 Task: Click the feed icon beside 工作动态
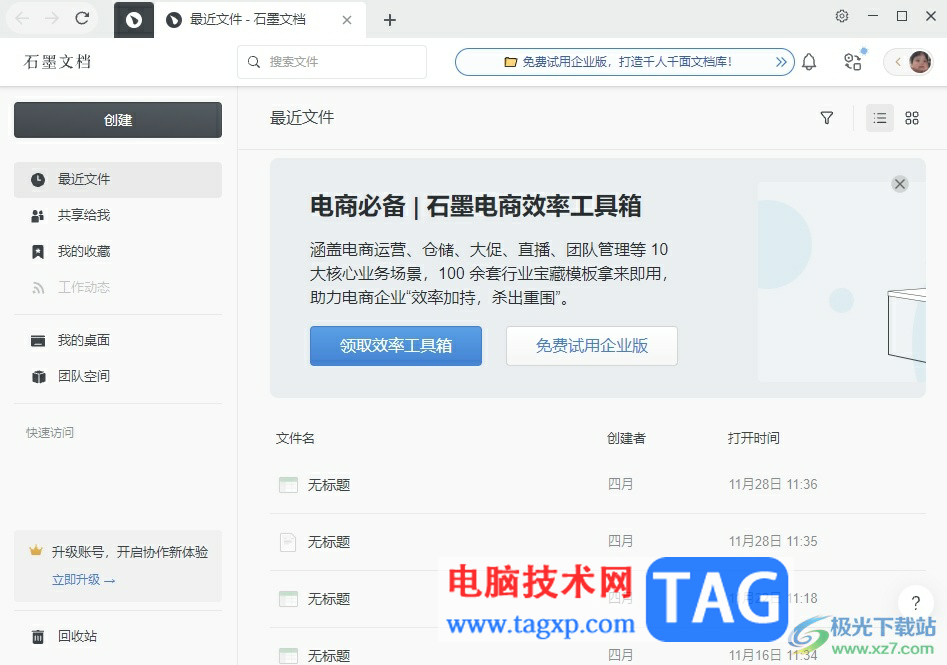38,288
